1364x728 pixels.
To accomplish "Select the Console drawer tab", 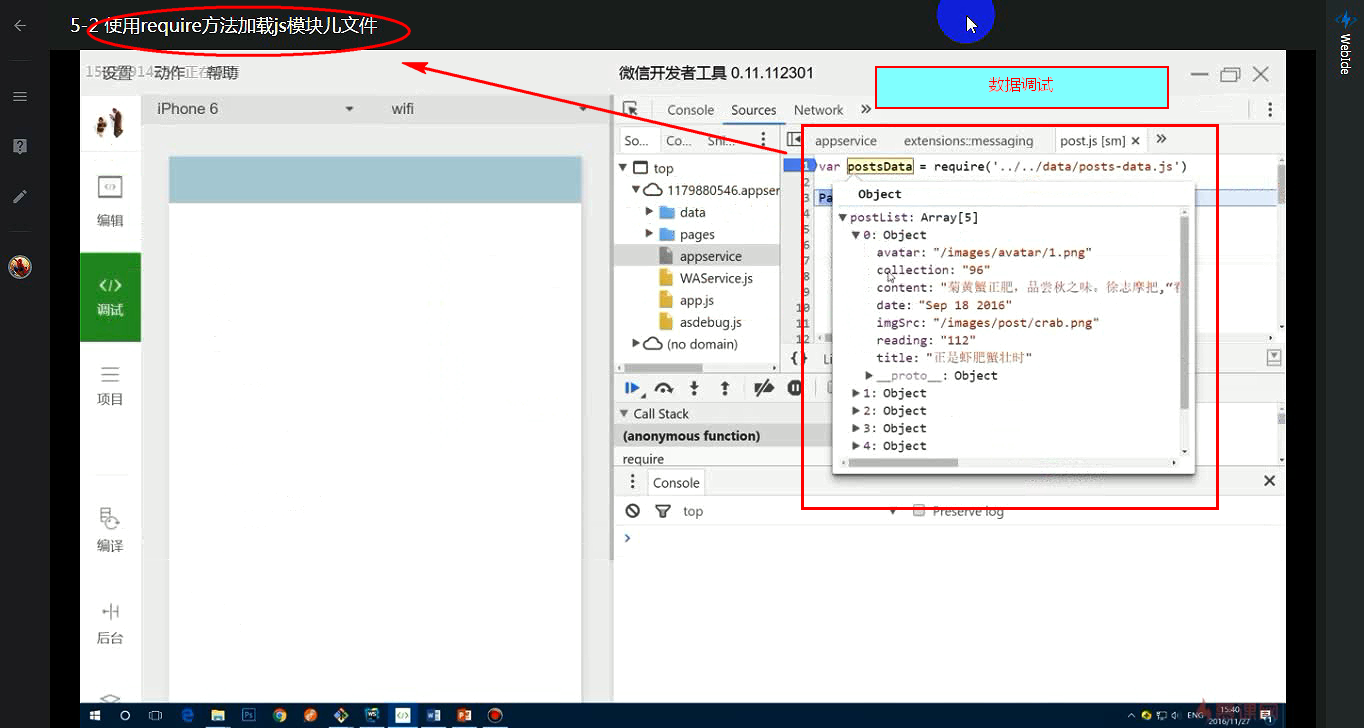I will pyautogui.click(x=677, y=482).
